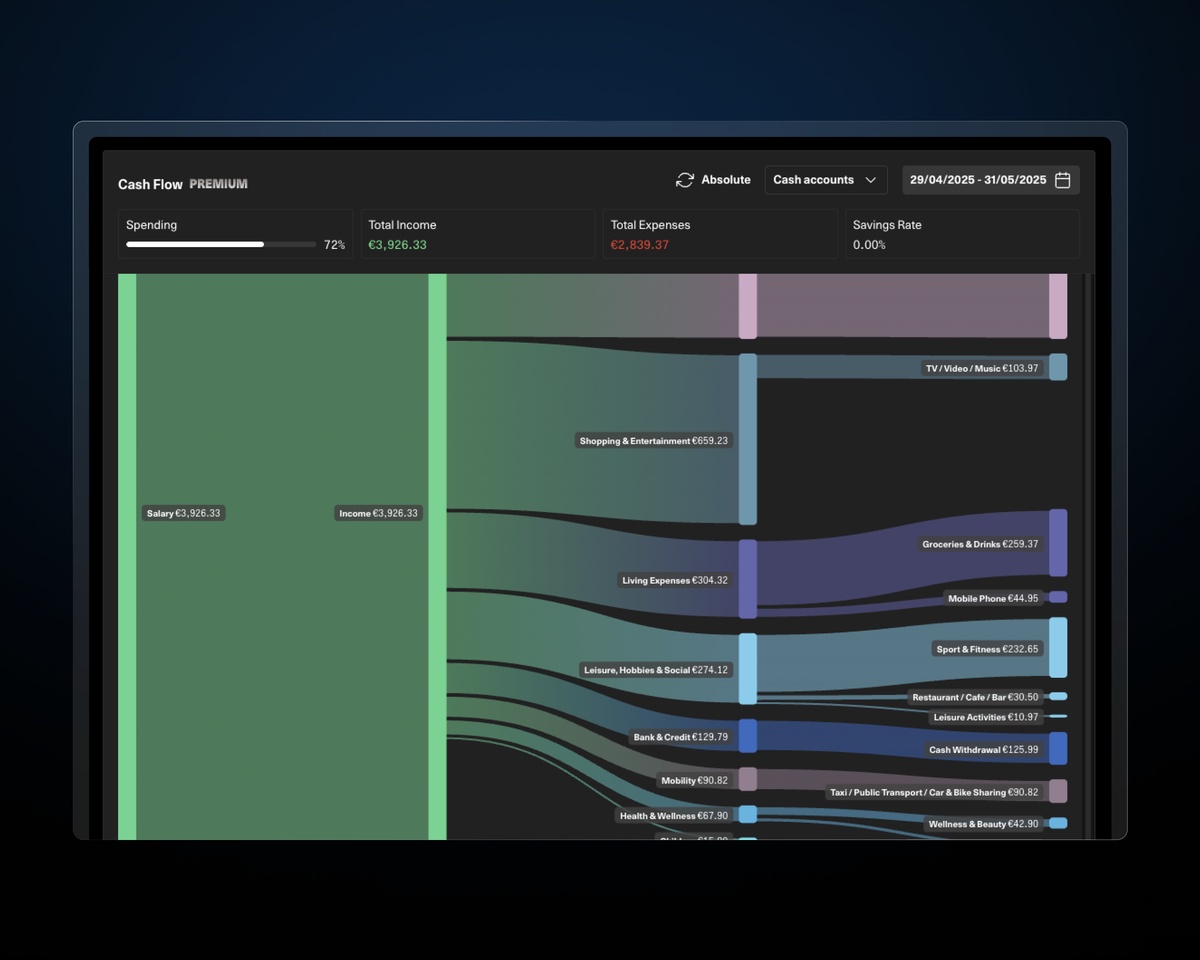
Task: Click the Bank & Credit blue node bar
Action: coord(748,736)
